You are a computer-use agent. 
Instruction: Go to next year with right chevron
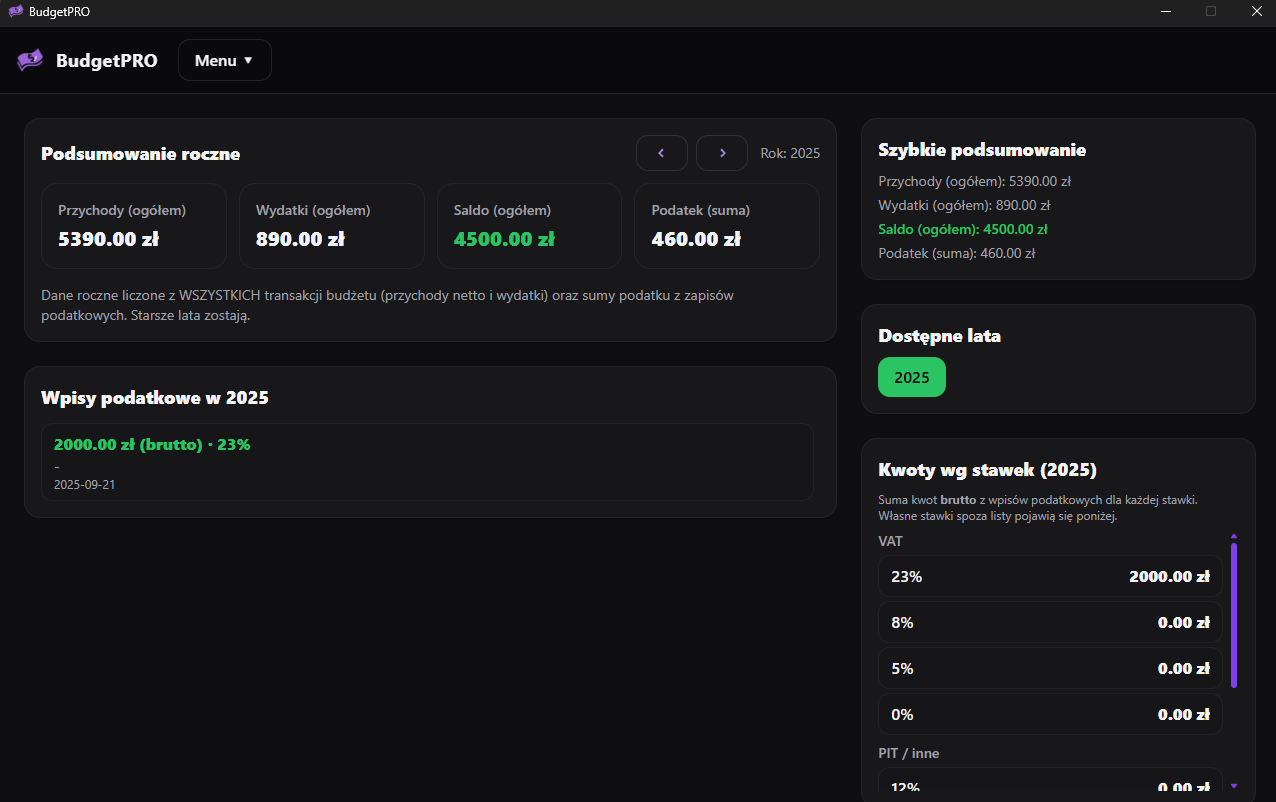721,153
